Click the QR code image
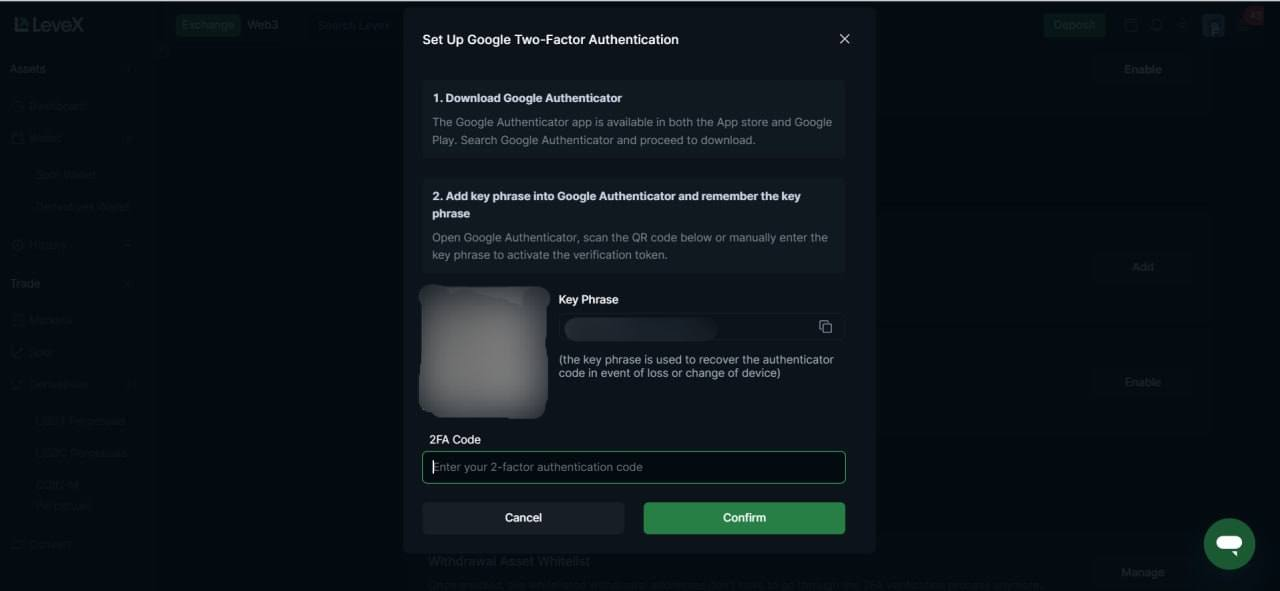Screen dimensions: 1280x591 [484, 352]
